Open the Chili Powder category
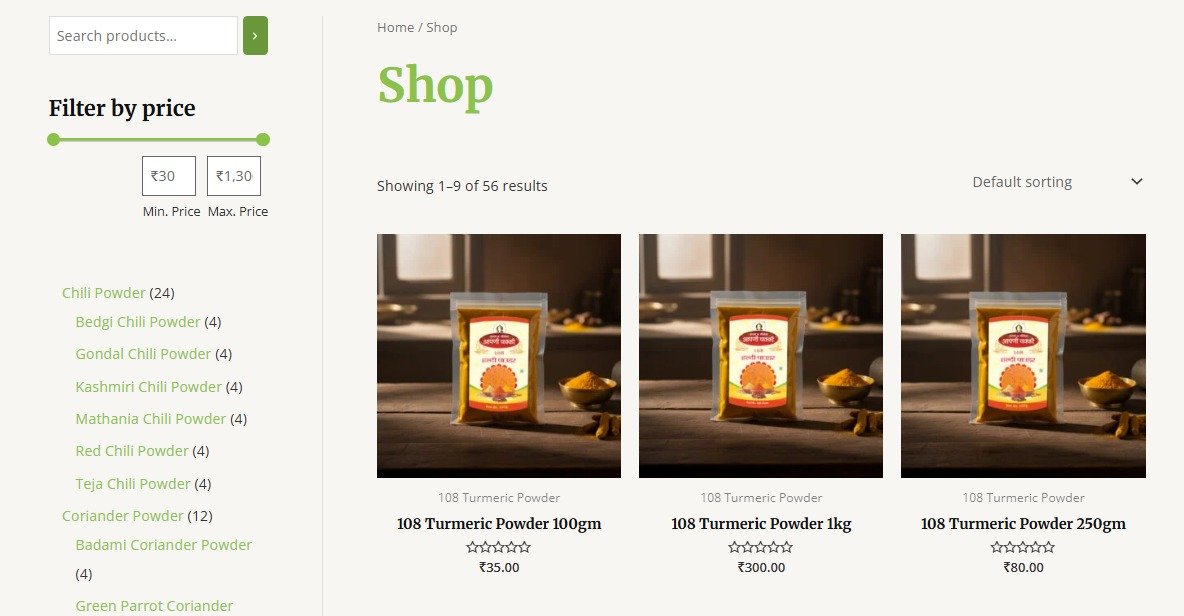 (103, 293)
